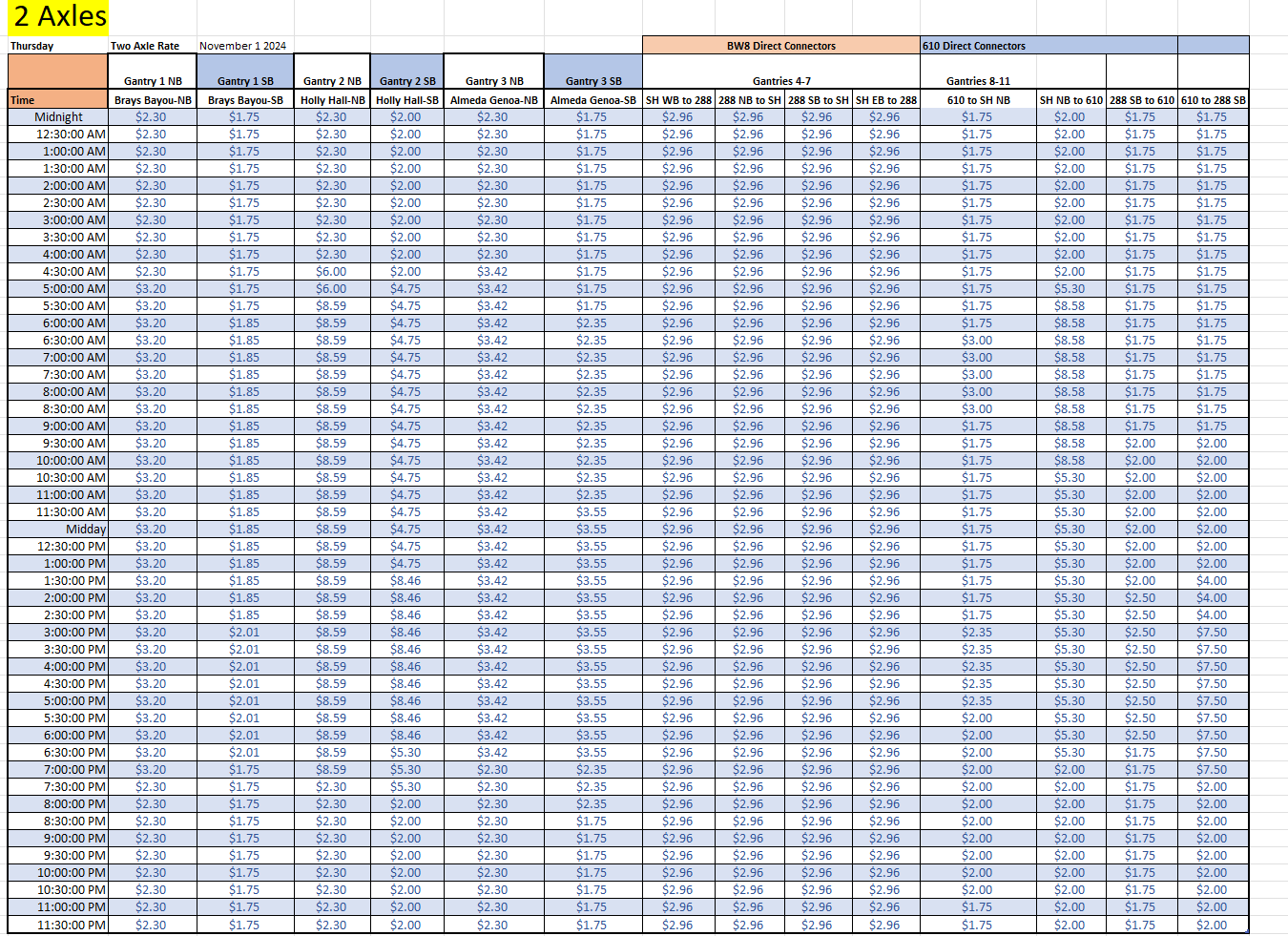Image resolution: width=1288 pixels, height=936 pixels.
Task: Click the 'SH NB to 610' column header
Action: (x=1071, y=99)
